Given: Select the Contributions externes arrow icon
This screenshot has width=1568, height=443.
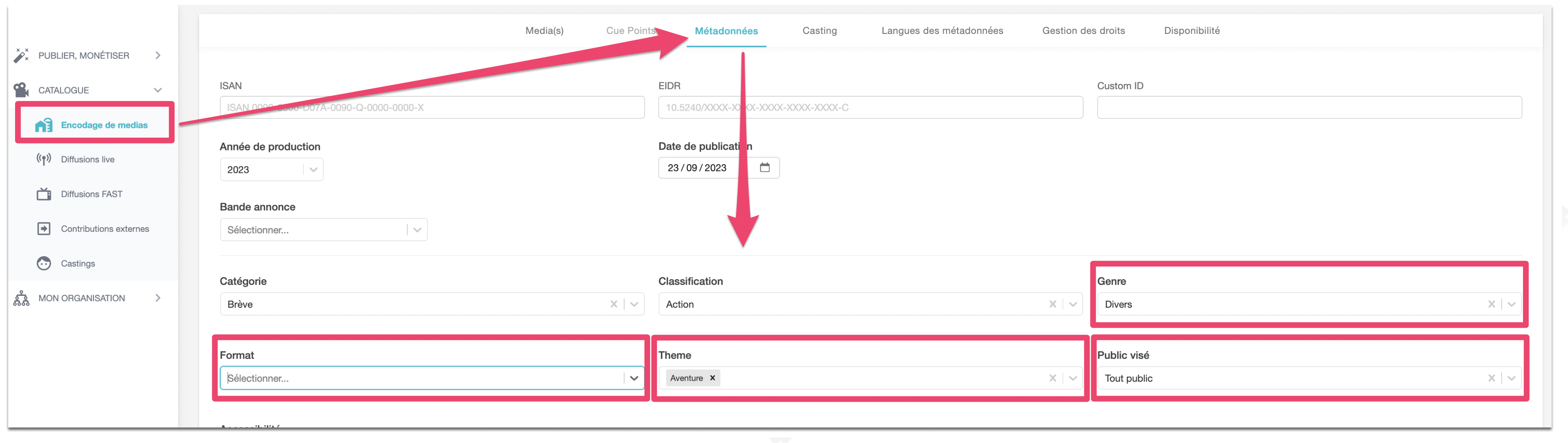Looking at the screenshot, I should coord(44,229).
